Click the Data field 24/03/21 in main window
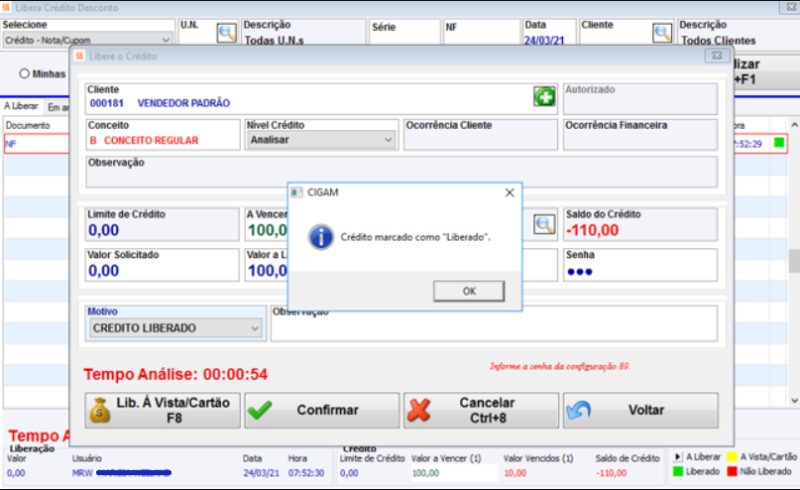This screenshot has width=800, height=490. coord(544,40)
